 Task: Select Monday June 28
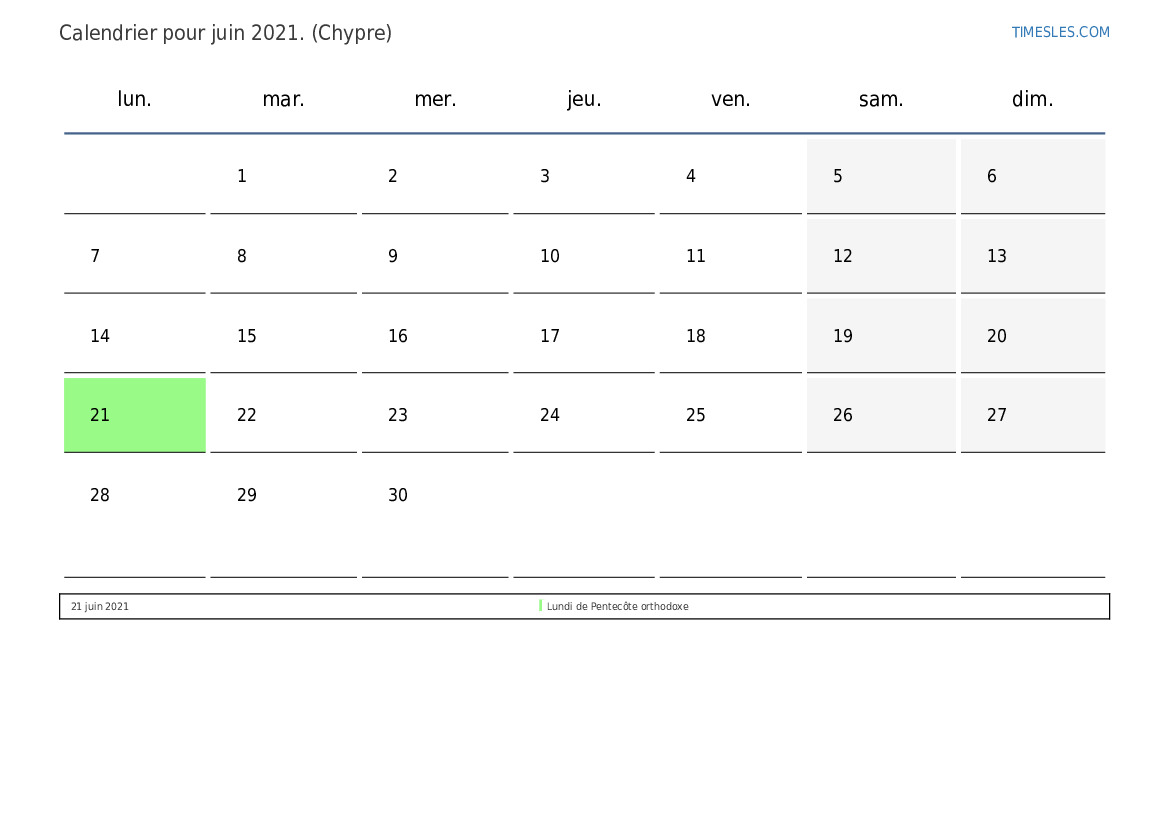(x=134, y=495)
